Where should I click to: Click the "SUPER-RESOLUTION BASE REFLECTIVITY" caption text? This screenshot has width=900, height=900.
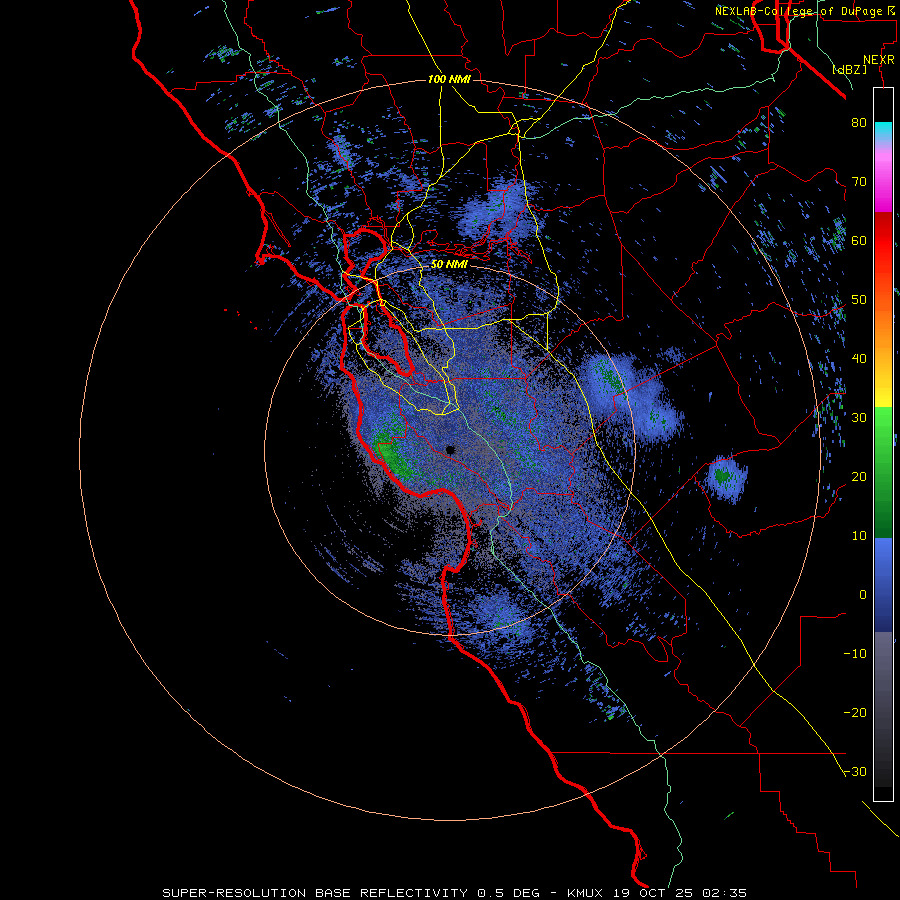[x=315, y=893]
